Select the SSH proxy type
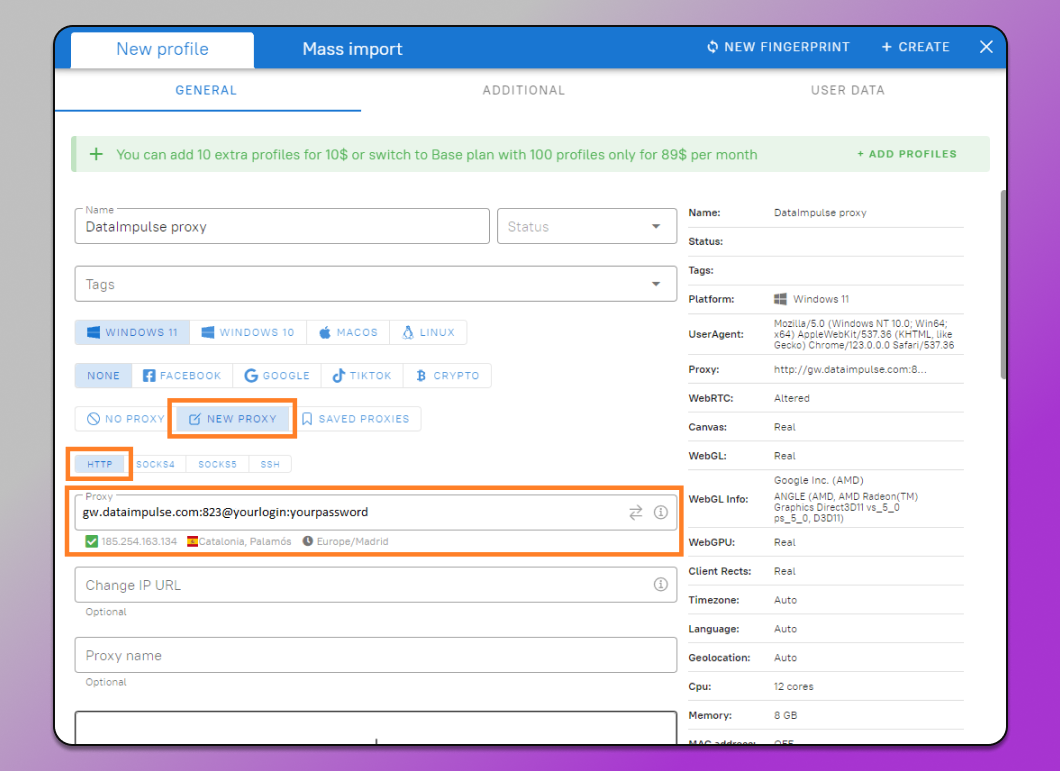 270,464
